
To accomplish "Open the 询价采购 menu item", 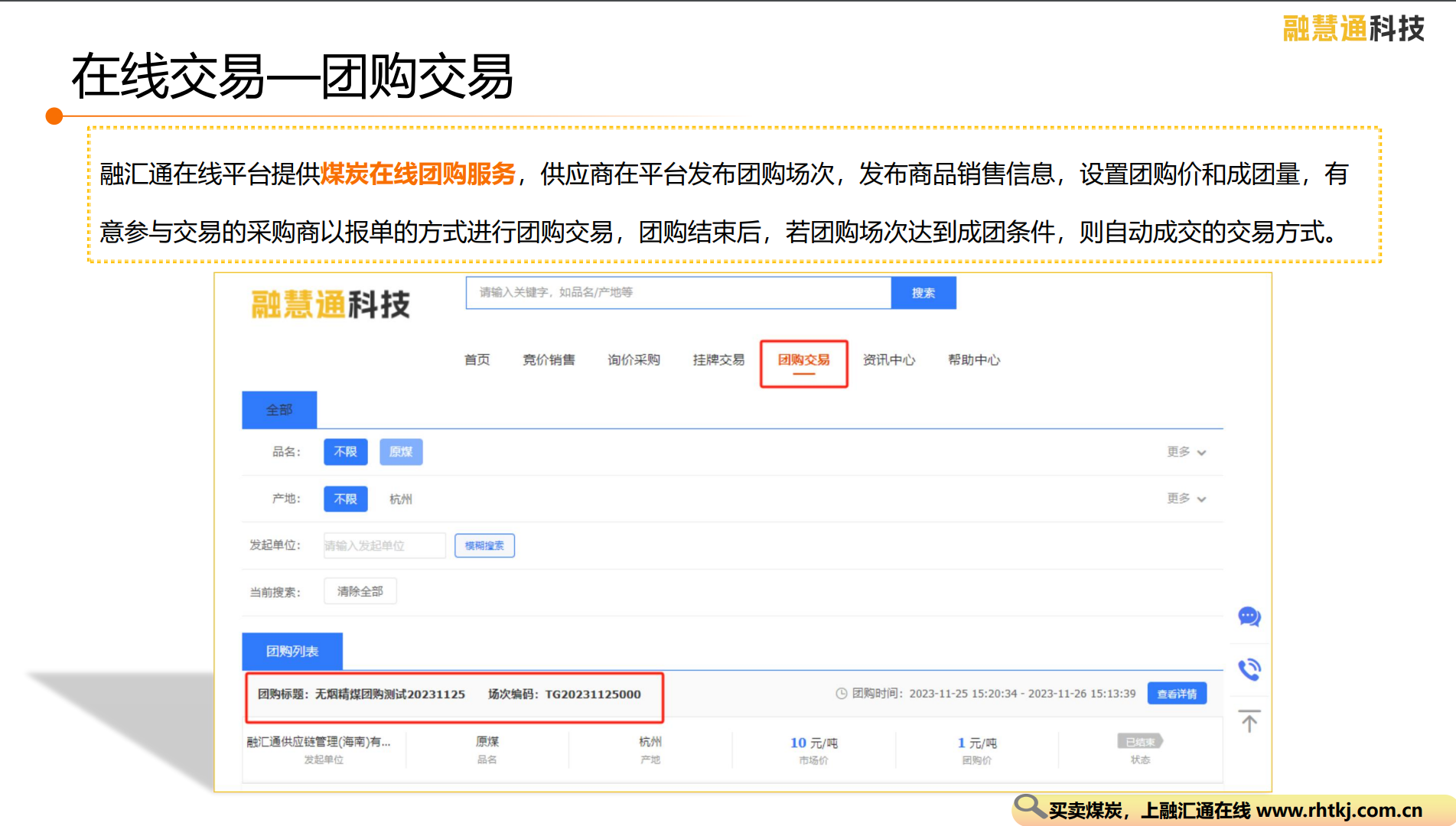I will [634, 359].
